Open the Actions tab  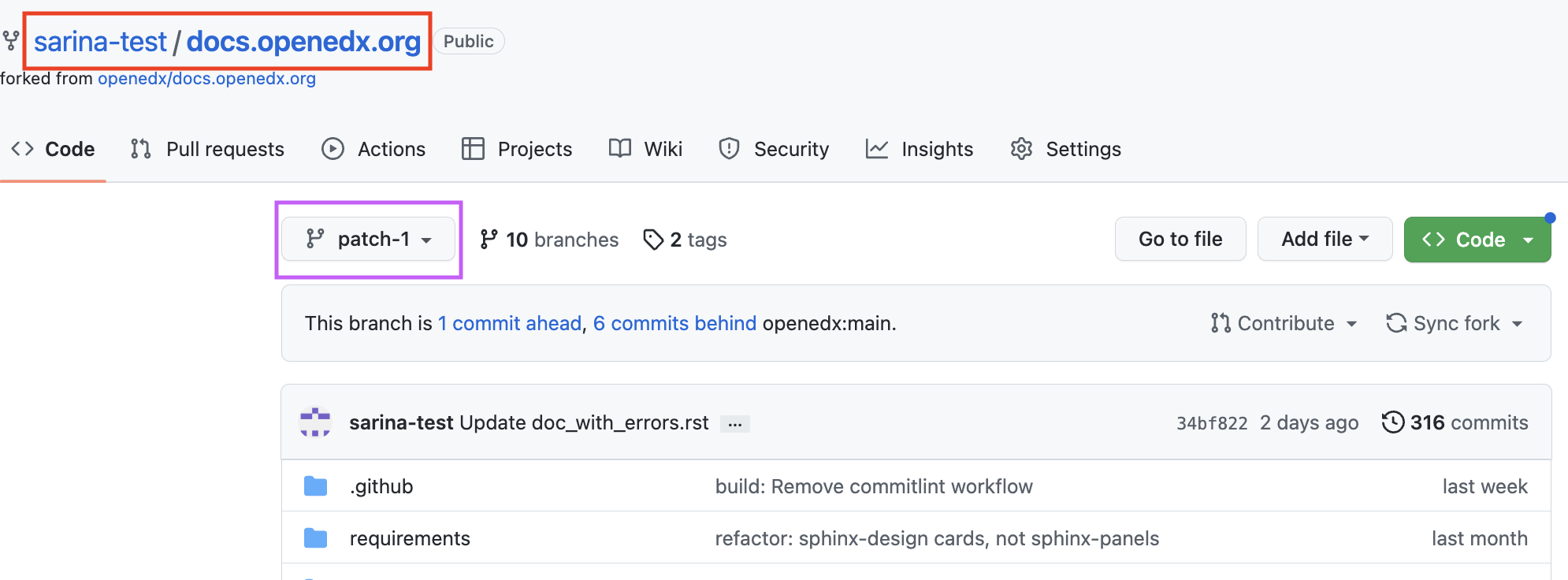[373, 149]
